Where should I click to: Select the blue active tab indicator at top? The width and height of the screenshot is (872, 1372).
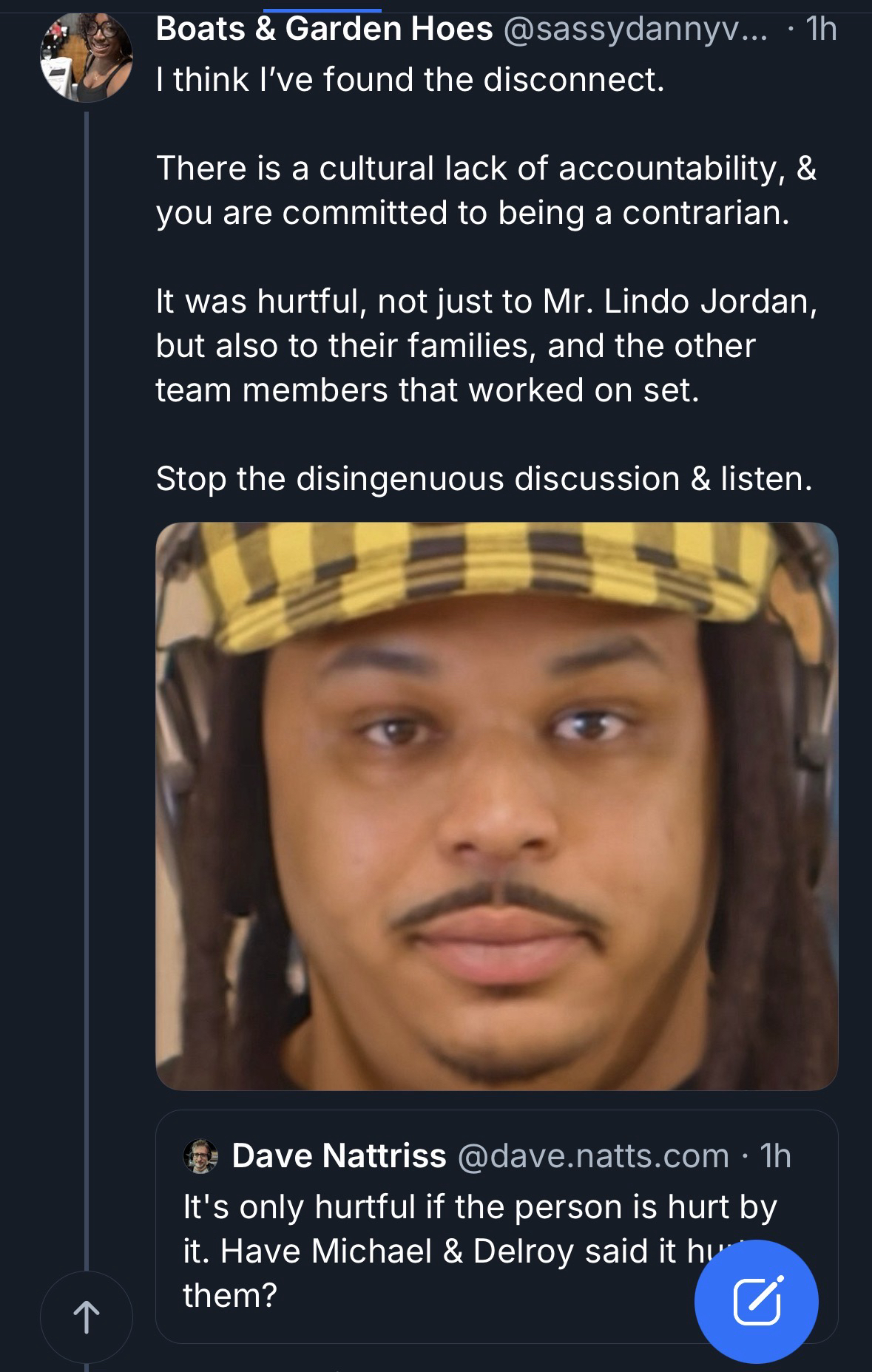pos(322,10)
